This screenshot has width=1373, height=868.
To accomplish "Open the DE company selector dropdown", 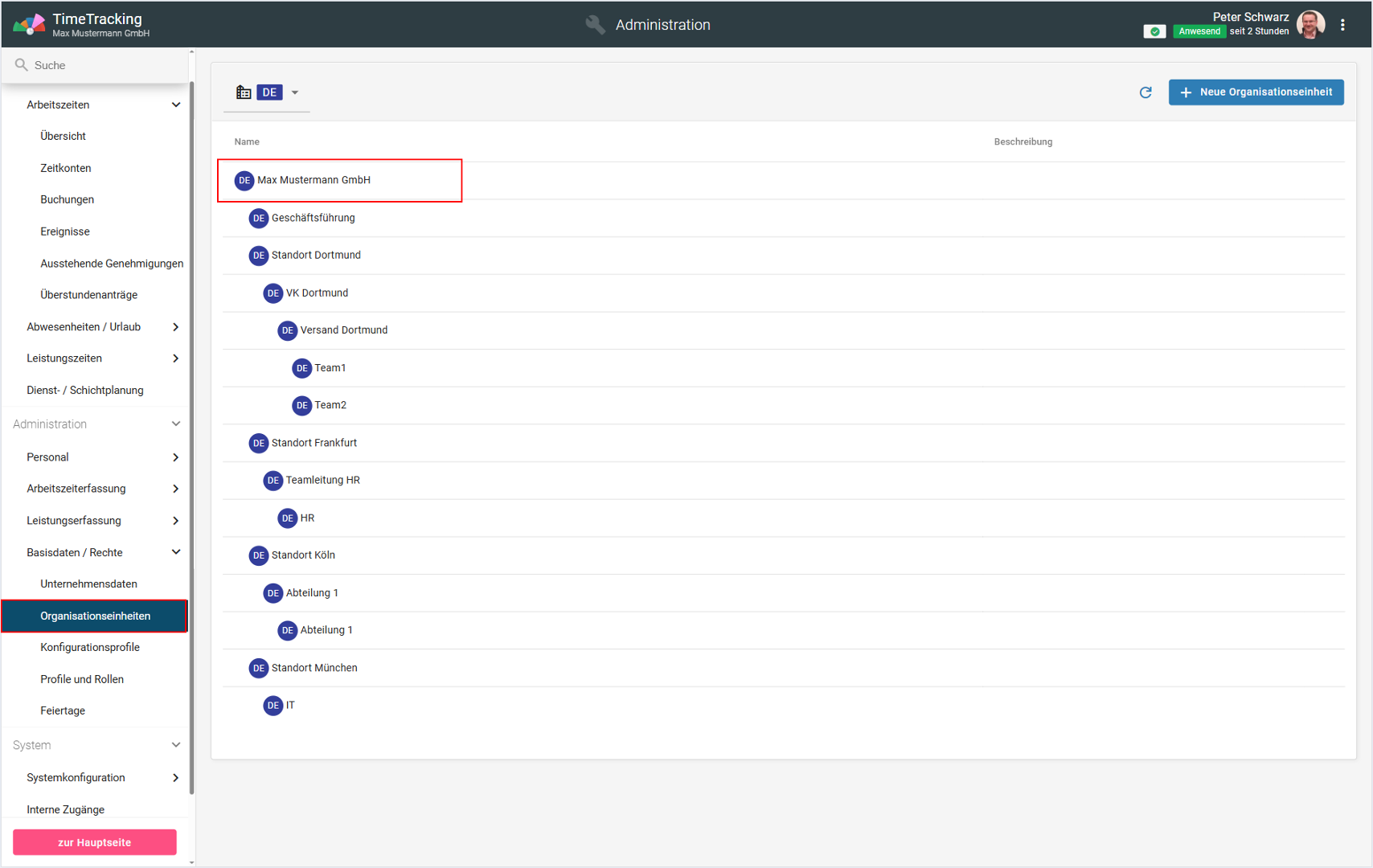I will point(295,92).
